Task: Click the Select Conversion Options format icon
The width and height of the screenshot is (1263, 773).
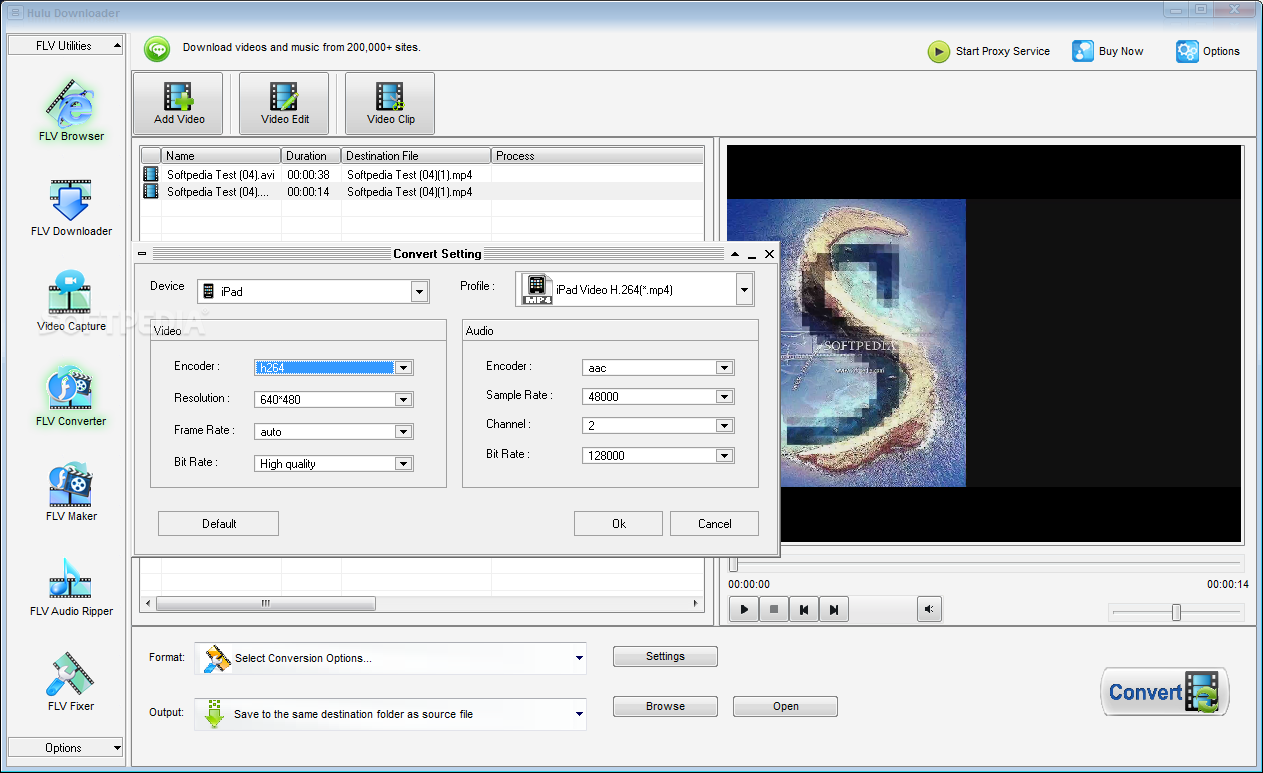Action: (216, 658)
